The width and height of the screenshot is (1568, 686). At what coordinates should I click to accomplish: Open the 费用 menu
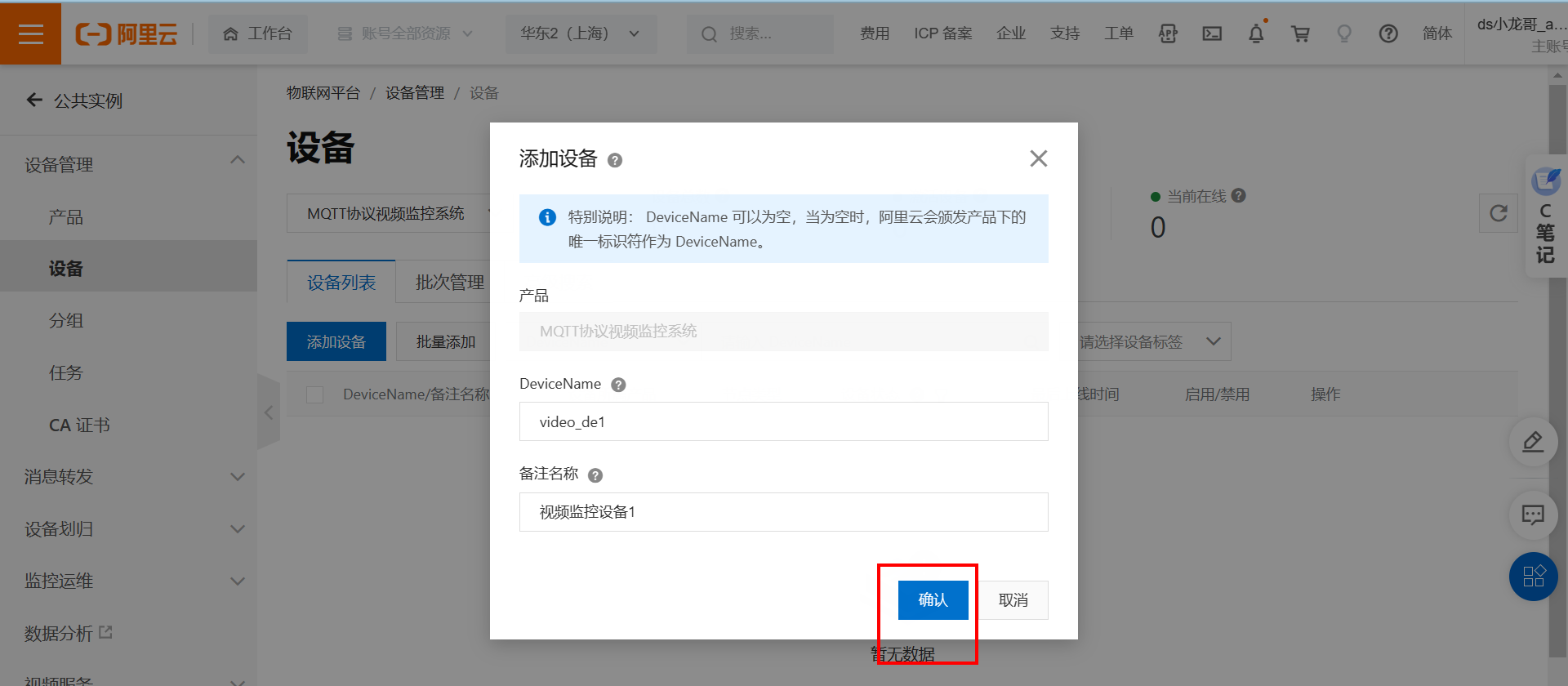(875, 33)
